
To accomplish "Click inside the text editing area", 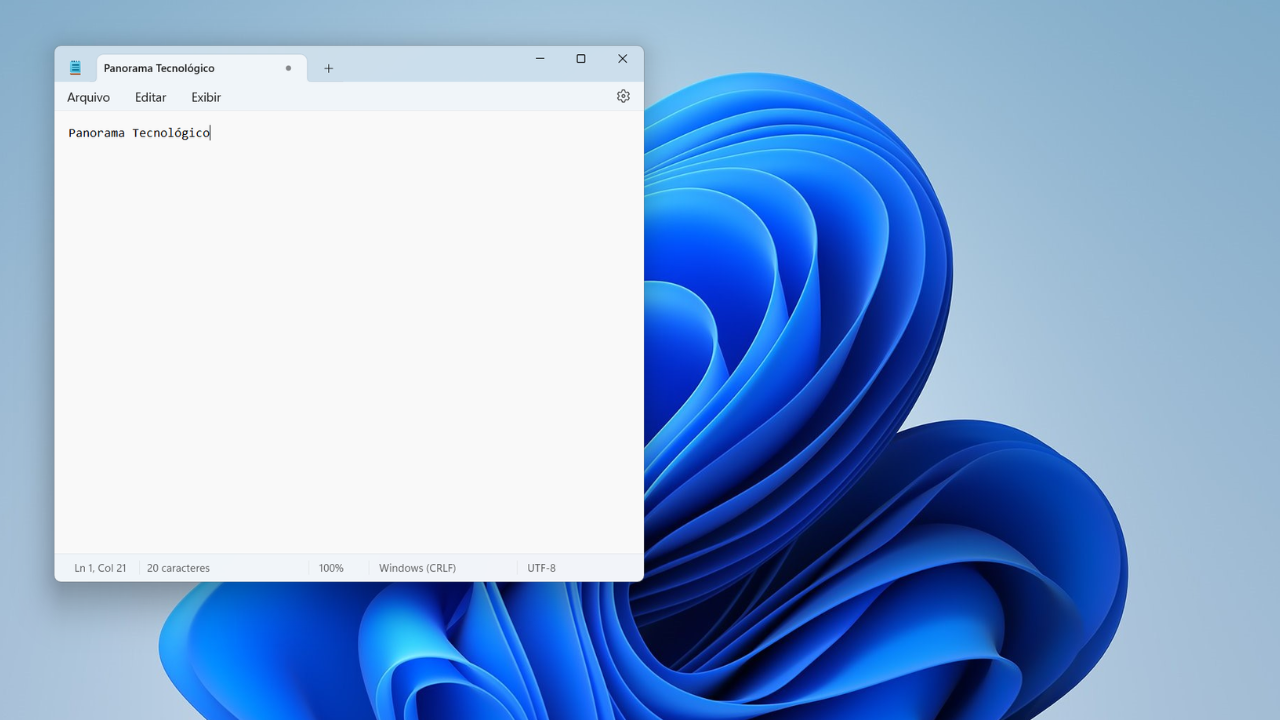I will 350,300.
